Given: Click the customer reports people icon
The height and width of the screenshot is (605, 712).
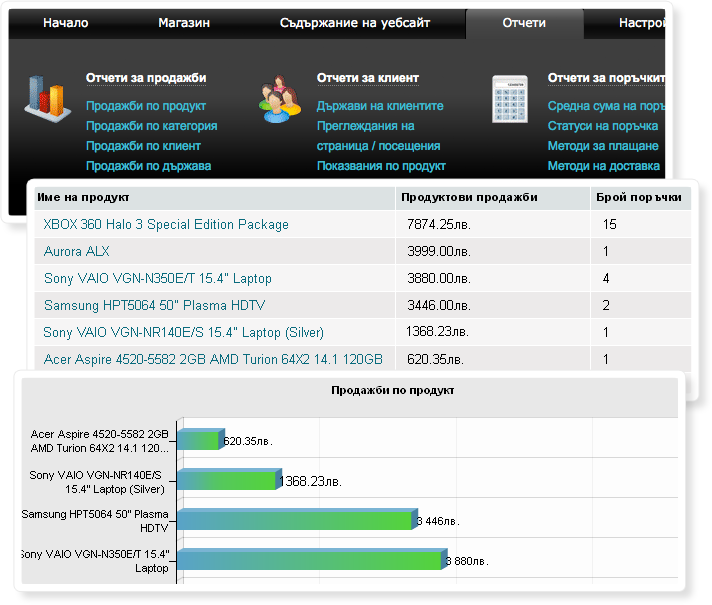Looking at the screenshot, I should [x=280, y=101].
